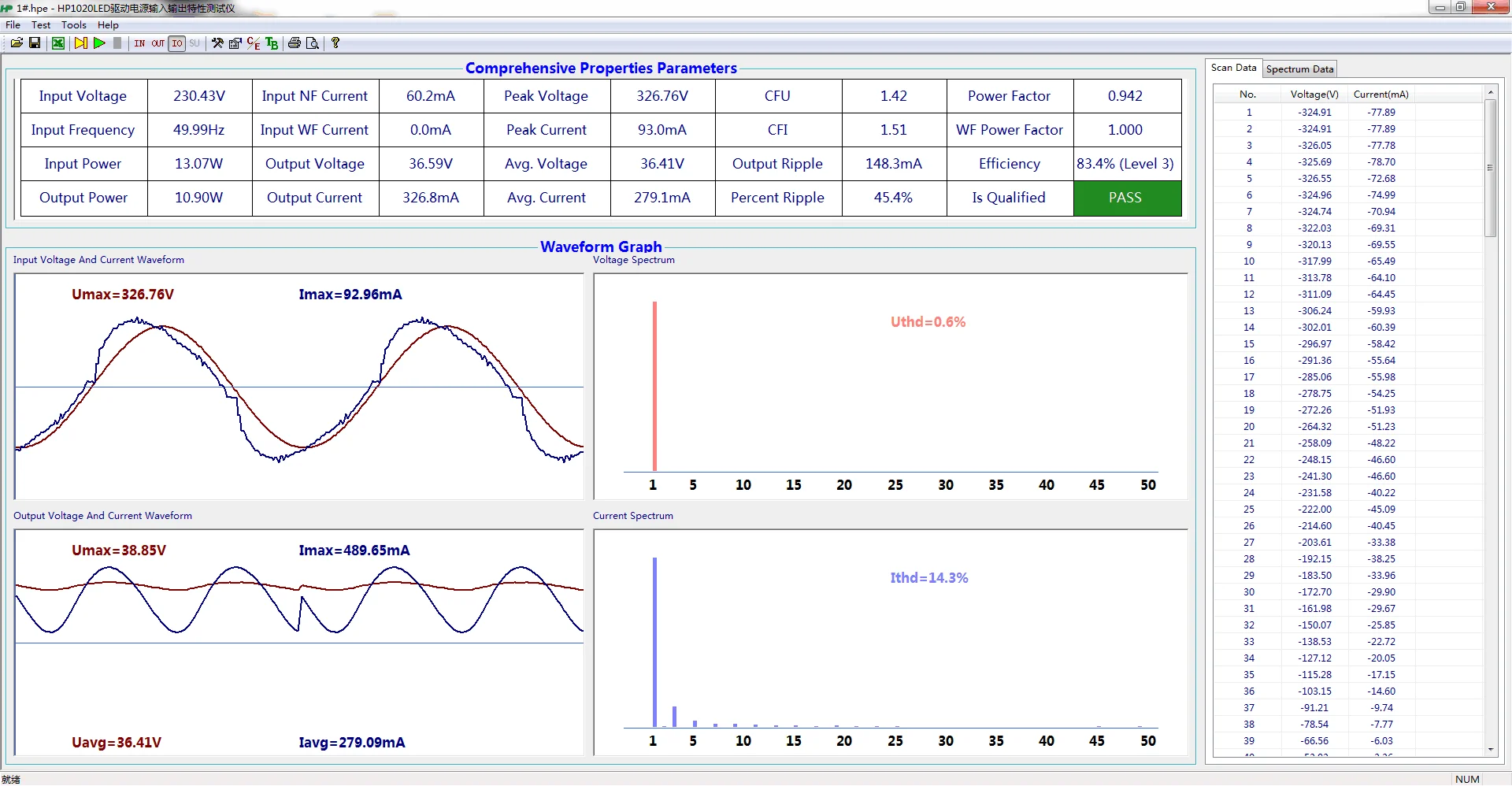Viewport: 1512px width, 786px height.
Task: Click the Open file folder icon
Action: pos(17,43)
